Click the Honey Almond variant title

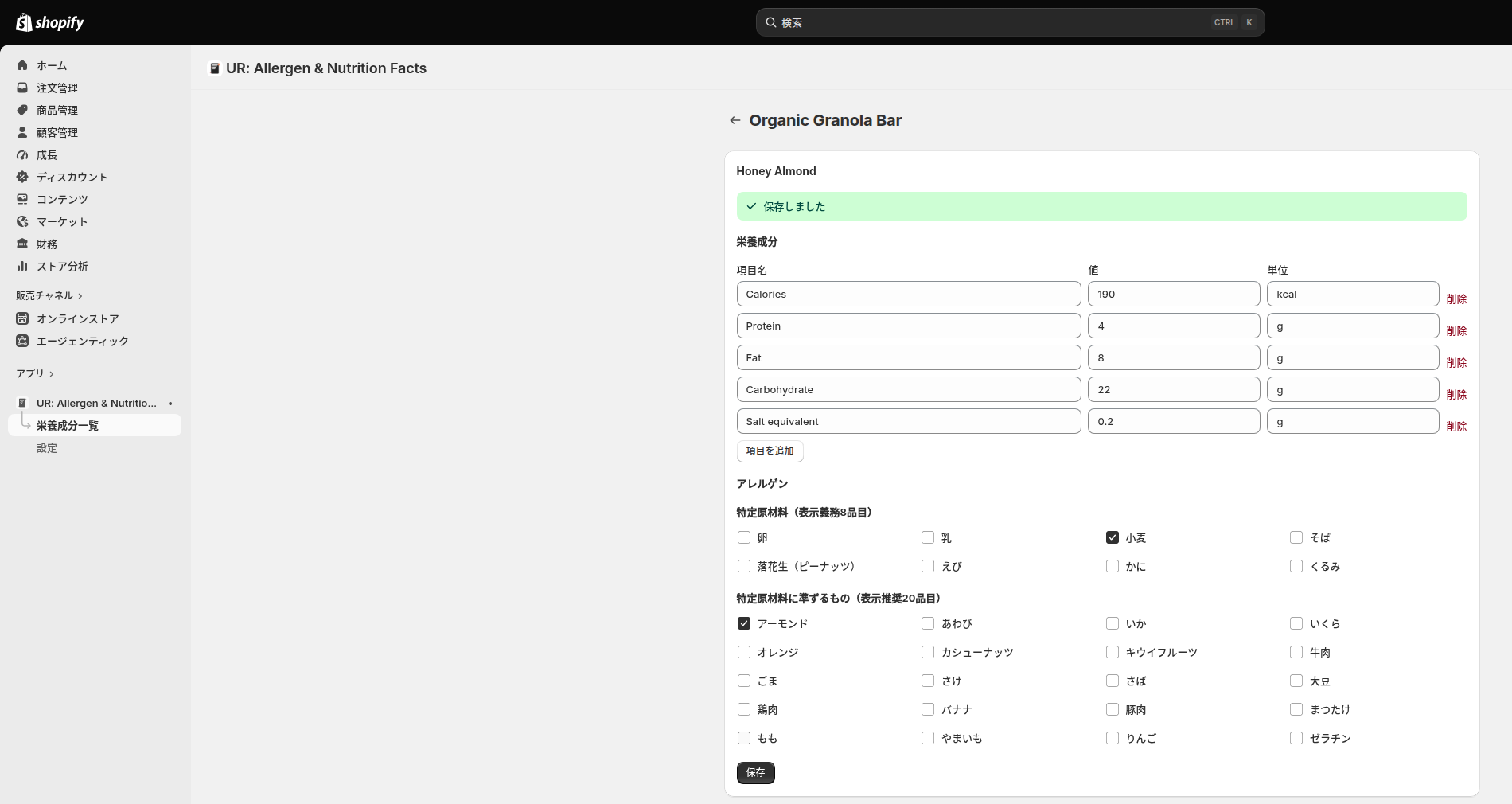(x=776, y=171)
